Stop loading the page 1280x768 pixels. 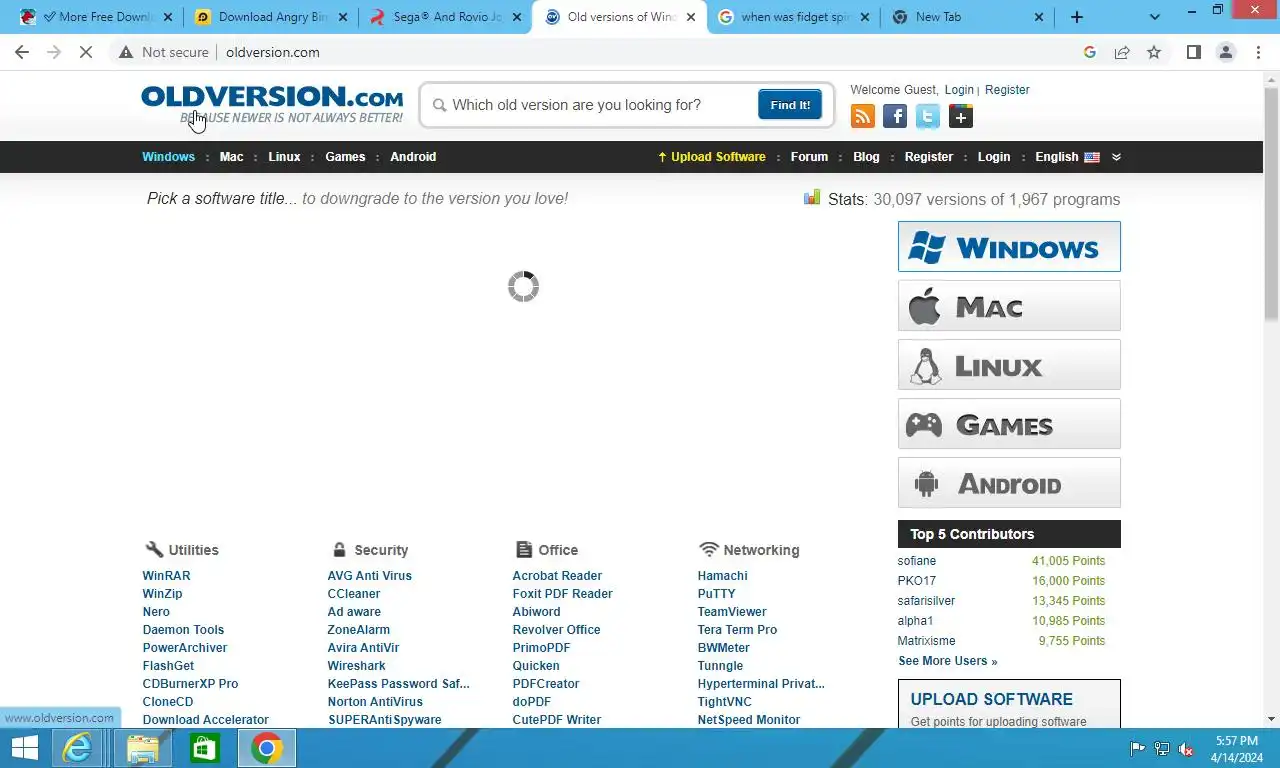pos(86,52)
